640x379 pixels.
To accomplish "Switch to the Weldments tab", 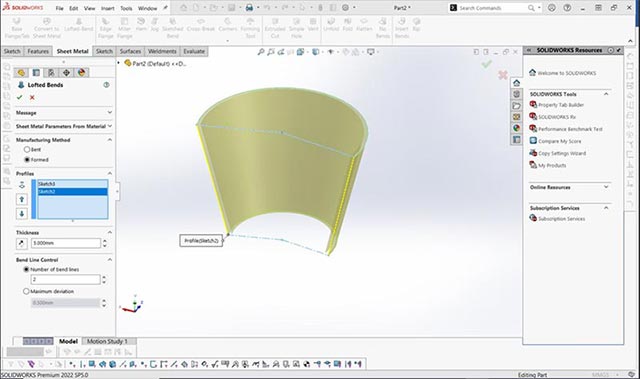I will click(162, 51).
